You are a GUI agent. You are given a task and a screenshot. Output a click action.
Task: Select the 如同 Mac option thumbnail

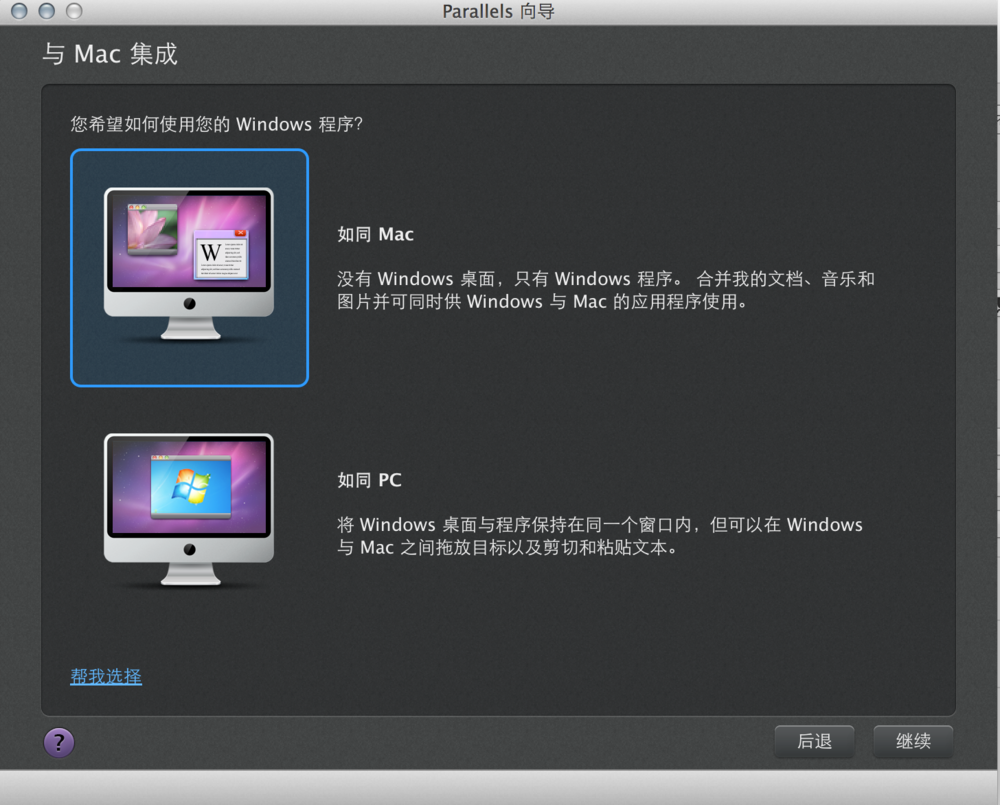[189, 268]
